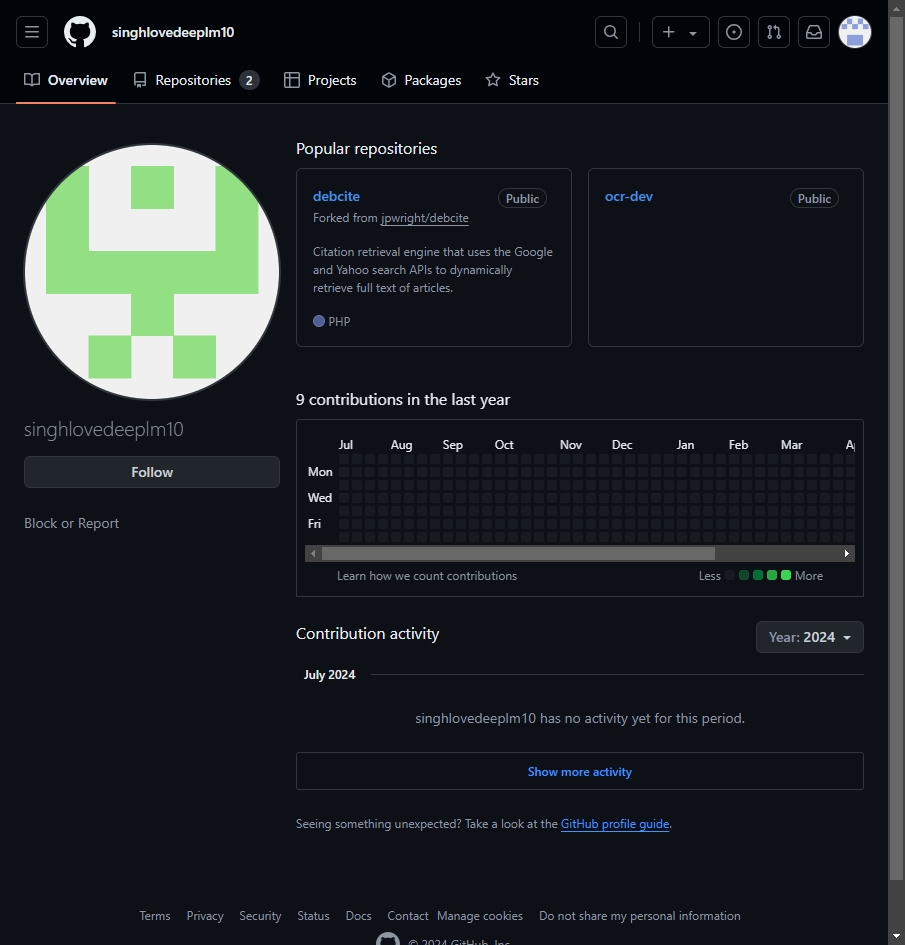Click the brightest green legend square

786,576
